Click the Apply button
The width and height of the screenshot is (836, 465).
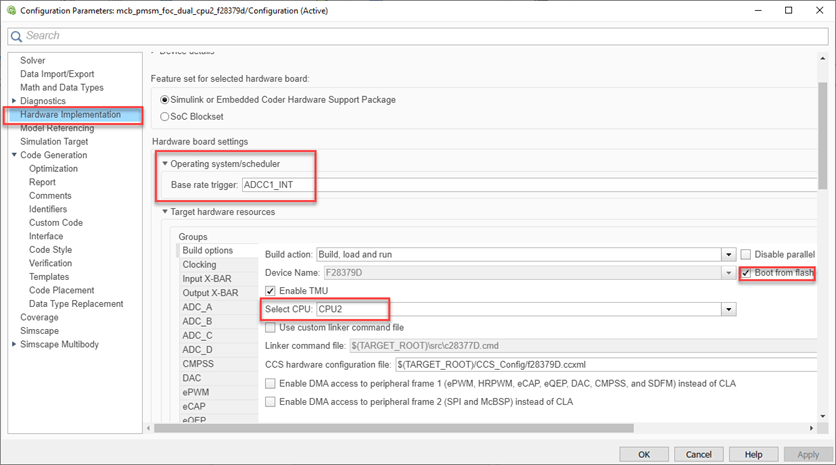pos(808,454)
